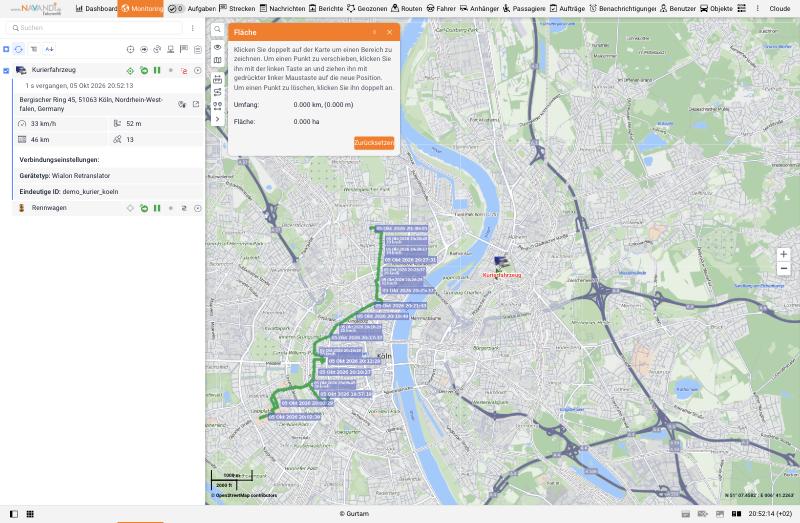The width and height of the screenshot is (800, 523).
Task: Click the Zurücksetzen button
Action: (374, 143)
